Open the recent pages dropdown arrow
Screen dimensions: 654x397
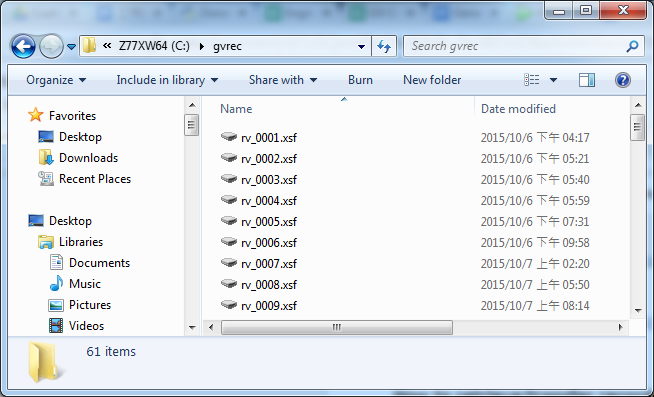pyautogui.click(x=71, y=47)
